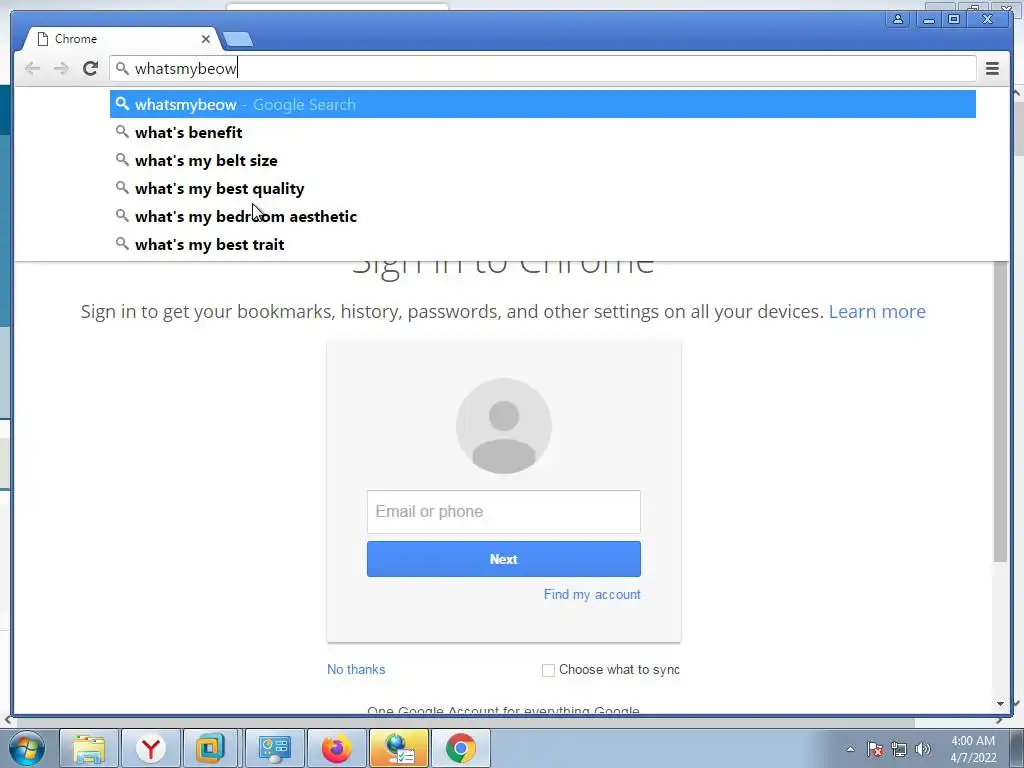Tick the Choose what to sync checkbox
Viewport: 1024px width, 768px height.
click(x=549, y=670)
